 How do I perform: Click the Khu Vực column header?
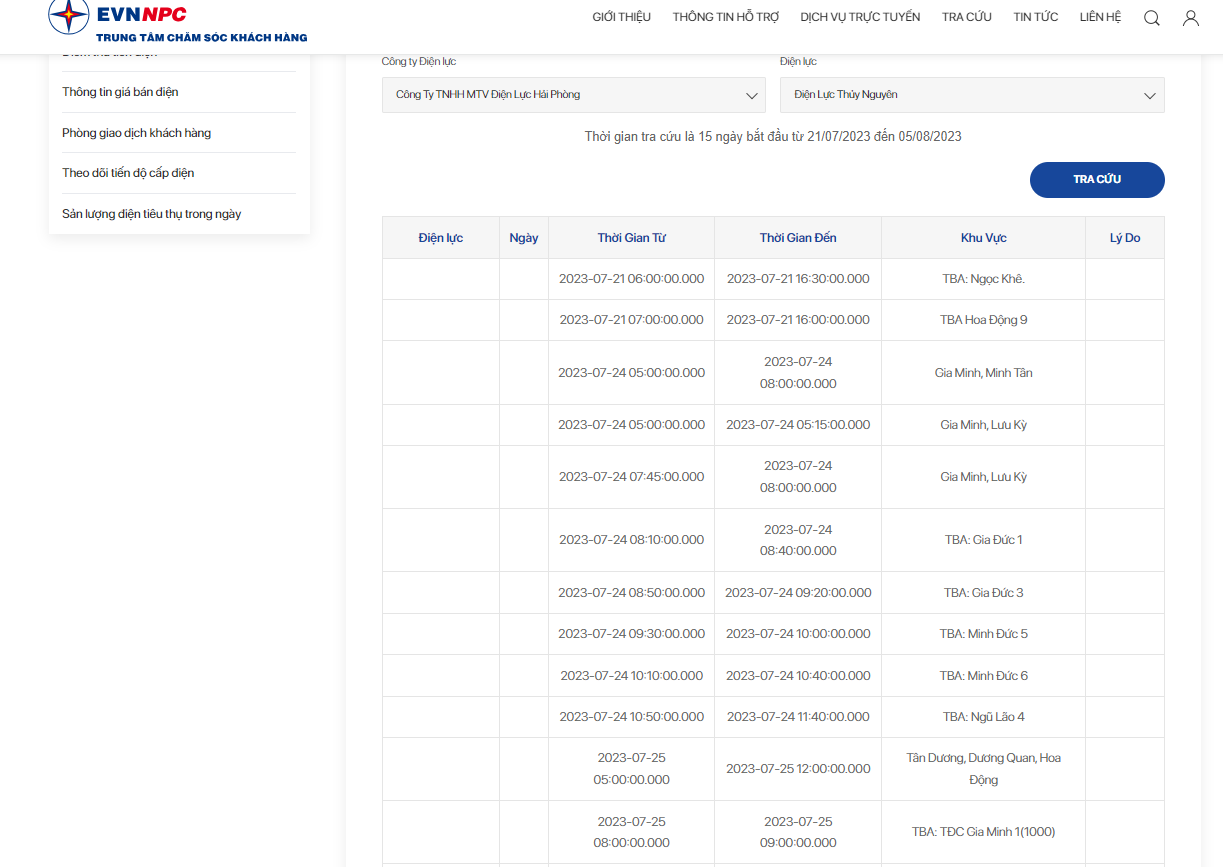coord(984,238)
